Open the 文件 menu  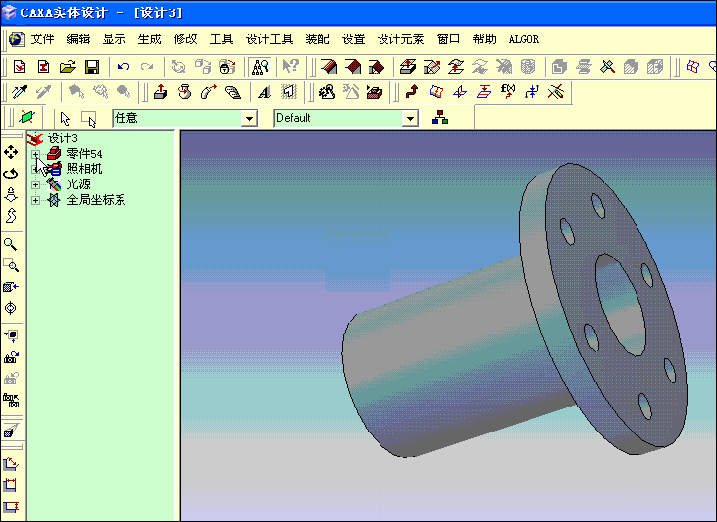[42, 39]
